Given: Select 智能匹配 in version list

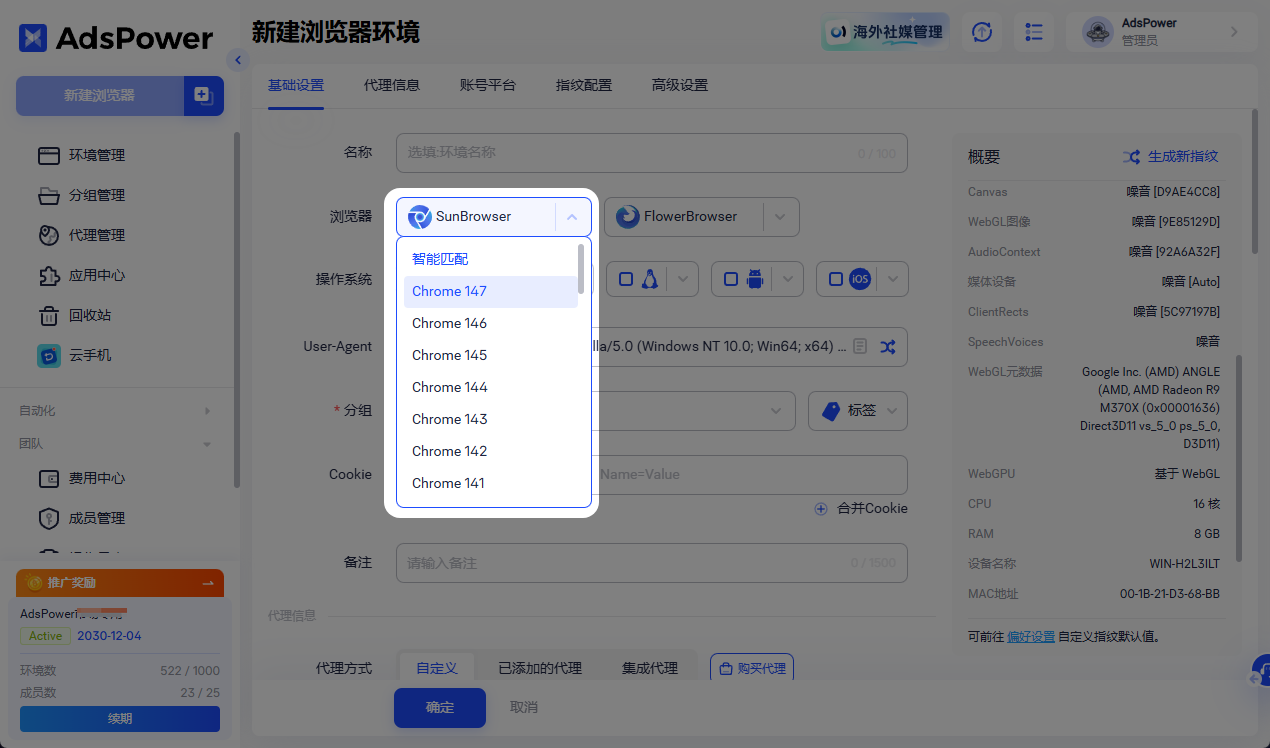Looking at the screenshot, I should 490,259.
